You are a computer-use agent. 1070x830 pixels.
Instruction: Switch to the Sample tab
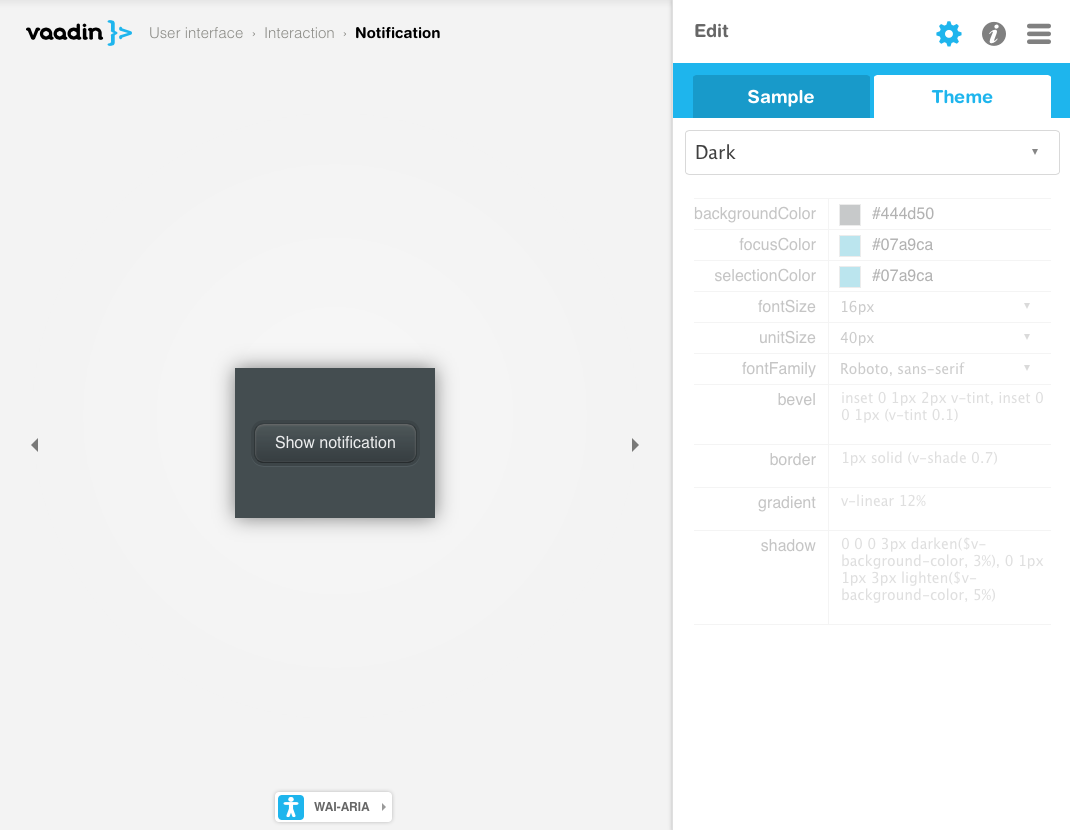click(x=781, y=96)
